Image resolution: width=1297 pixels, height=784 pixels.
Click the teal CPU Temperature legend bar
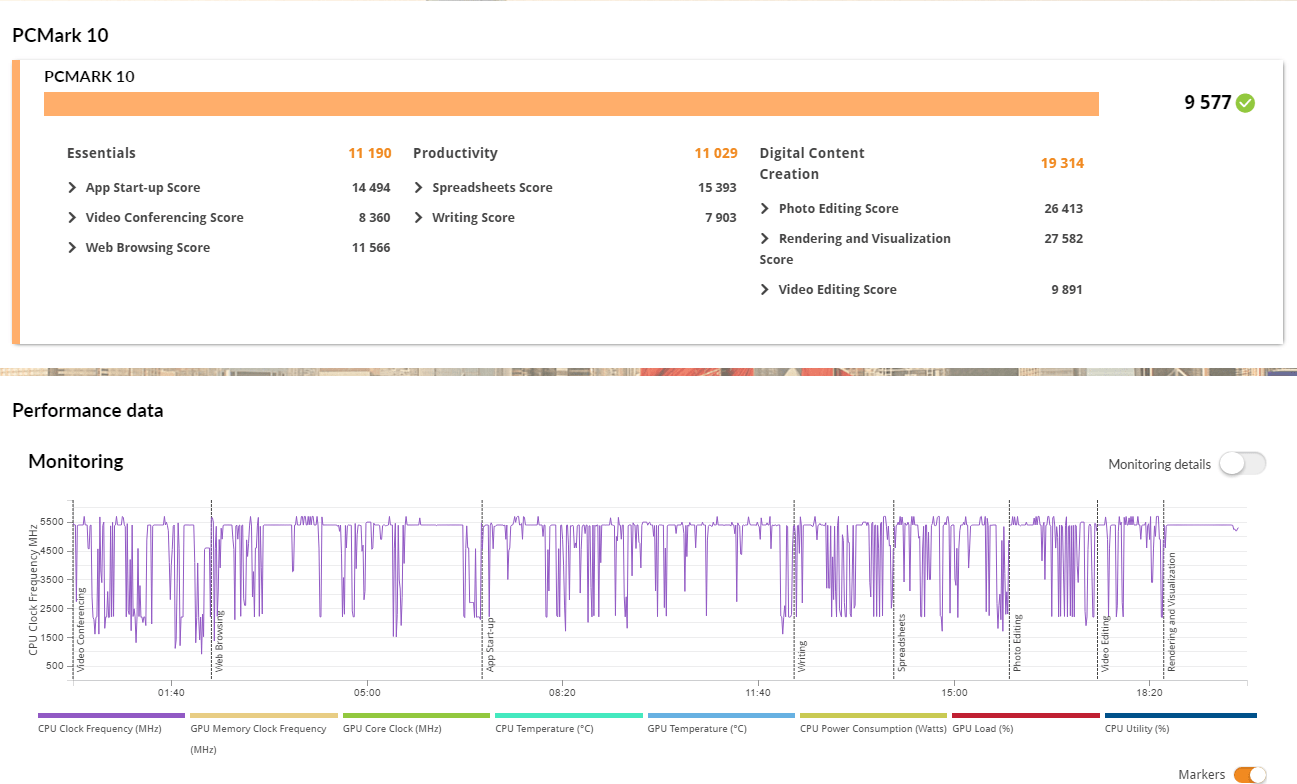(x=569, y=716)
